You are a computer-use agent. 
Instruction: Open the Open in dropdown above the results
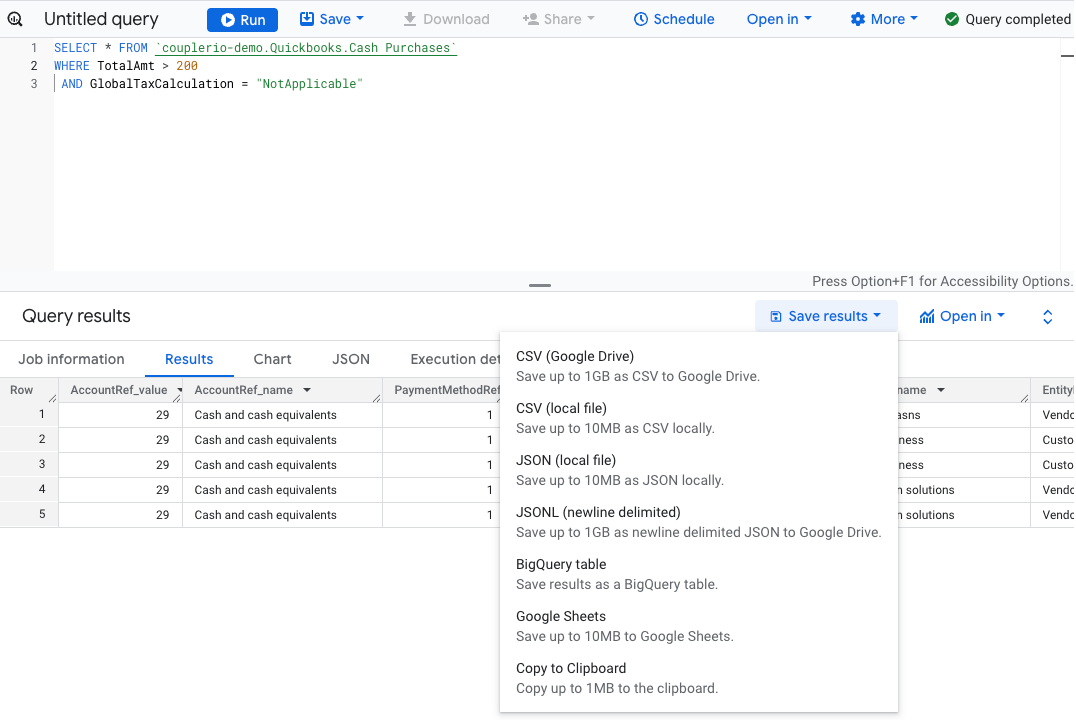[962, 316]
